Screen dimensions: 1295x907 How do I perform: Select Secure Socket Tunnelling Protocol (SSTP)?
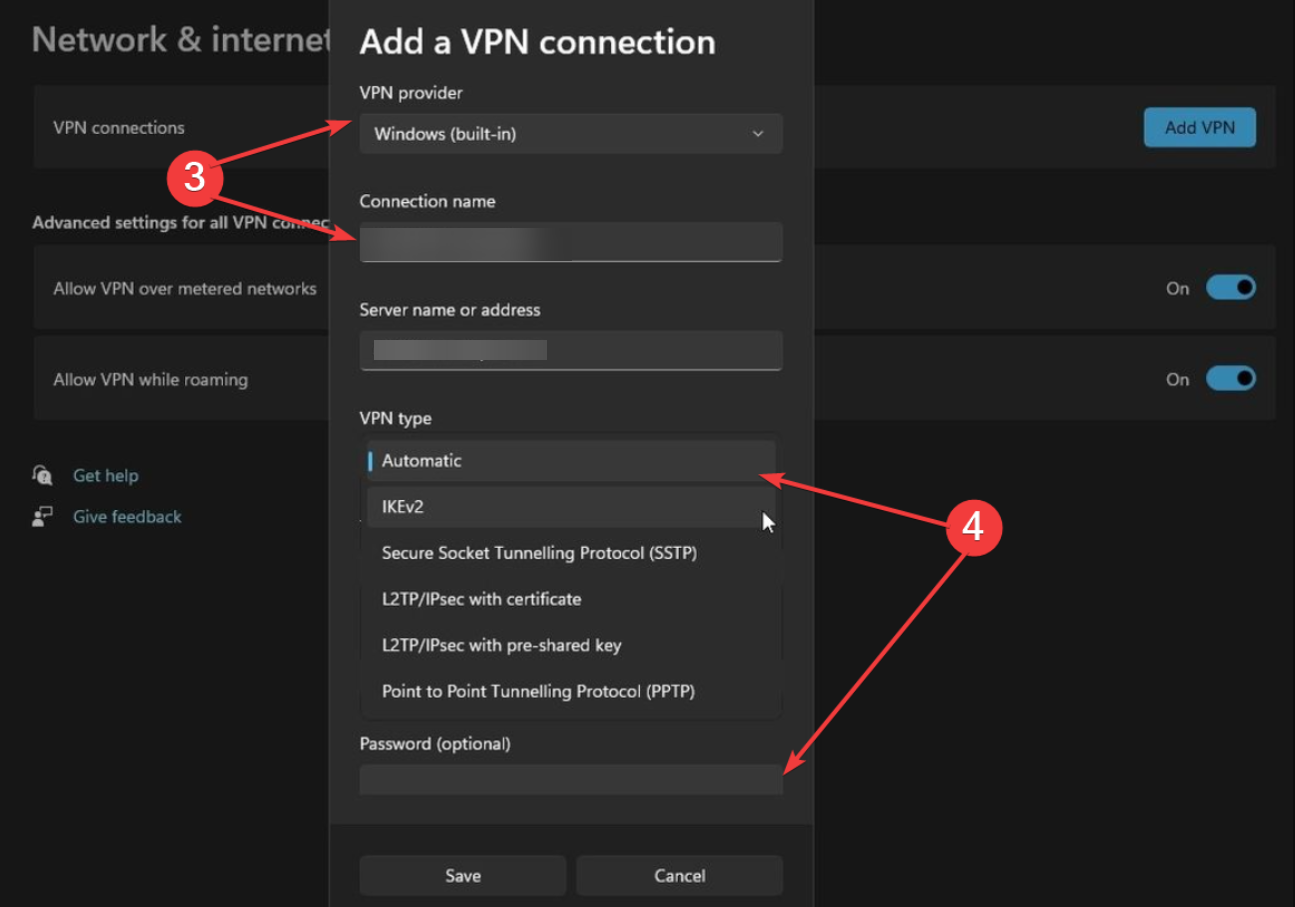click(x=570, y=552)
